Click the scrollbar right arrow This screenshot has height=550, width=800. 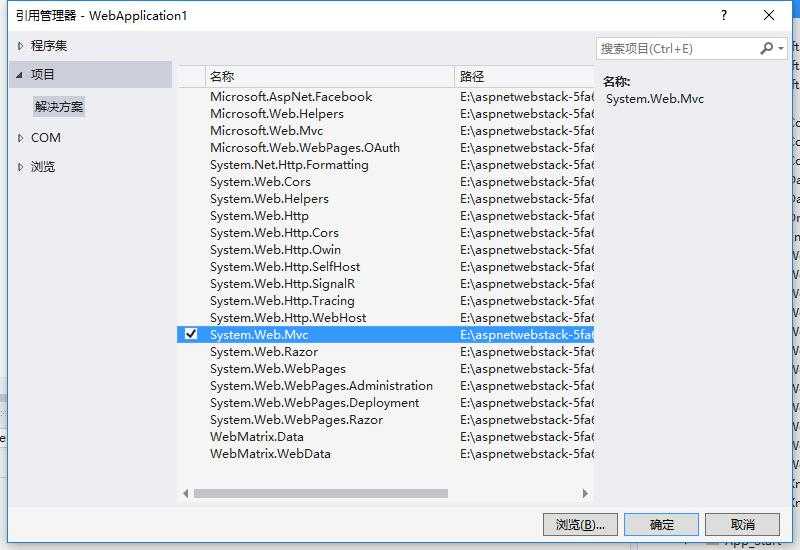click(585, 493)
